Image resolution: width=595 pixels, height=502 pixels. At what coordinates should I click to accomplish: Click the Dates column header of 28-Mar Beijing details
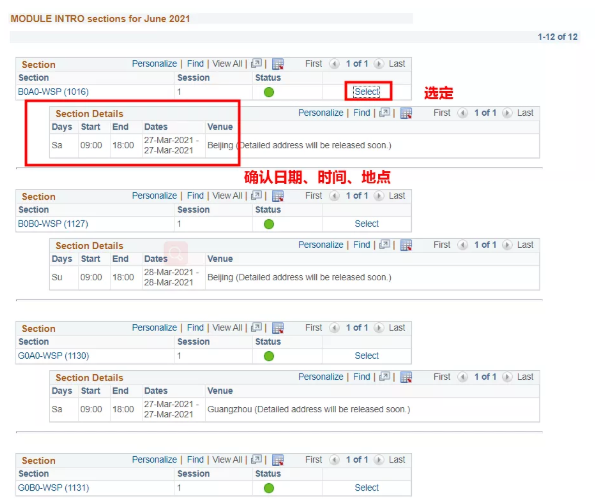156,259
